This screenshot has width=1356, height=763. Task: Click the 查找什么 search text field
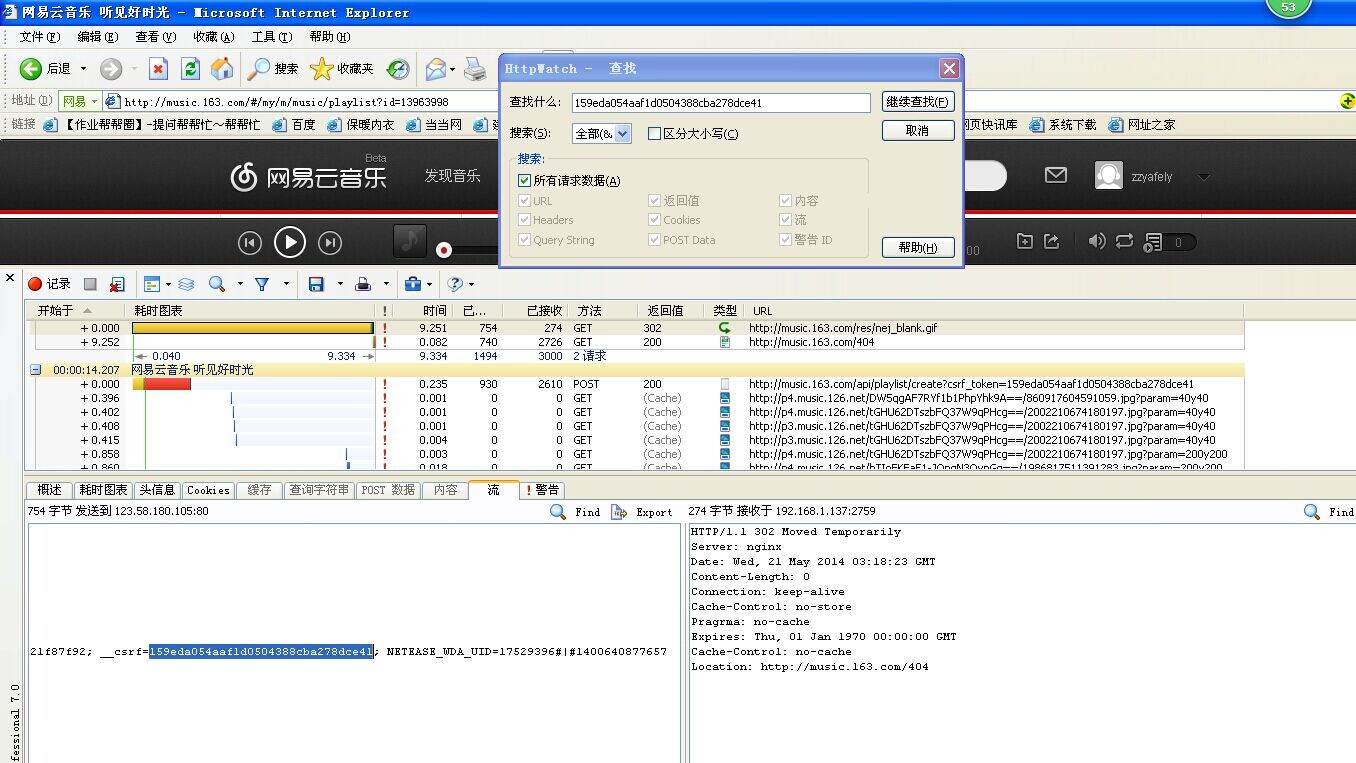pos(720,103)
